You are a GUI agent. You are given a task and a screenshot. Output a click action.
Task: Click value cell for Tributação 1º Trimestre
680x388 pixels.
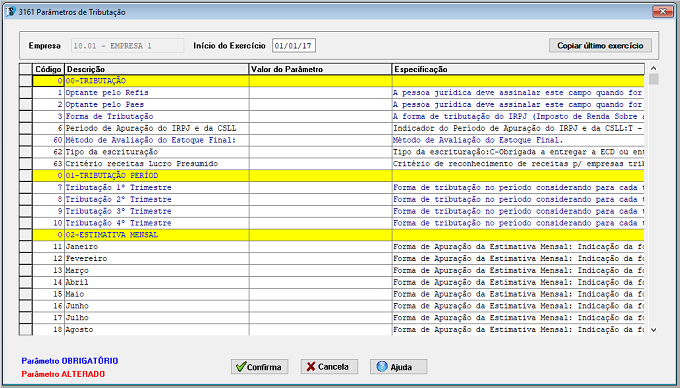[320, 188]
